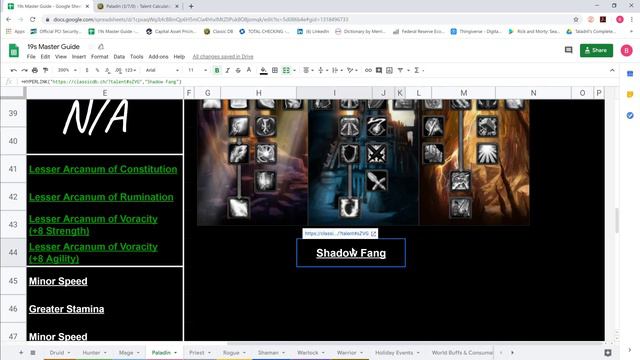Open the Tools menu
640x360 pixels.
pyautogui.click(x=137, y=57)
